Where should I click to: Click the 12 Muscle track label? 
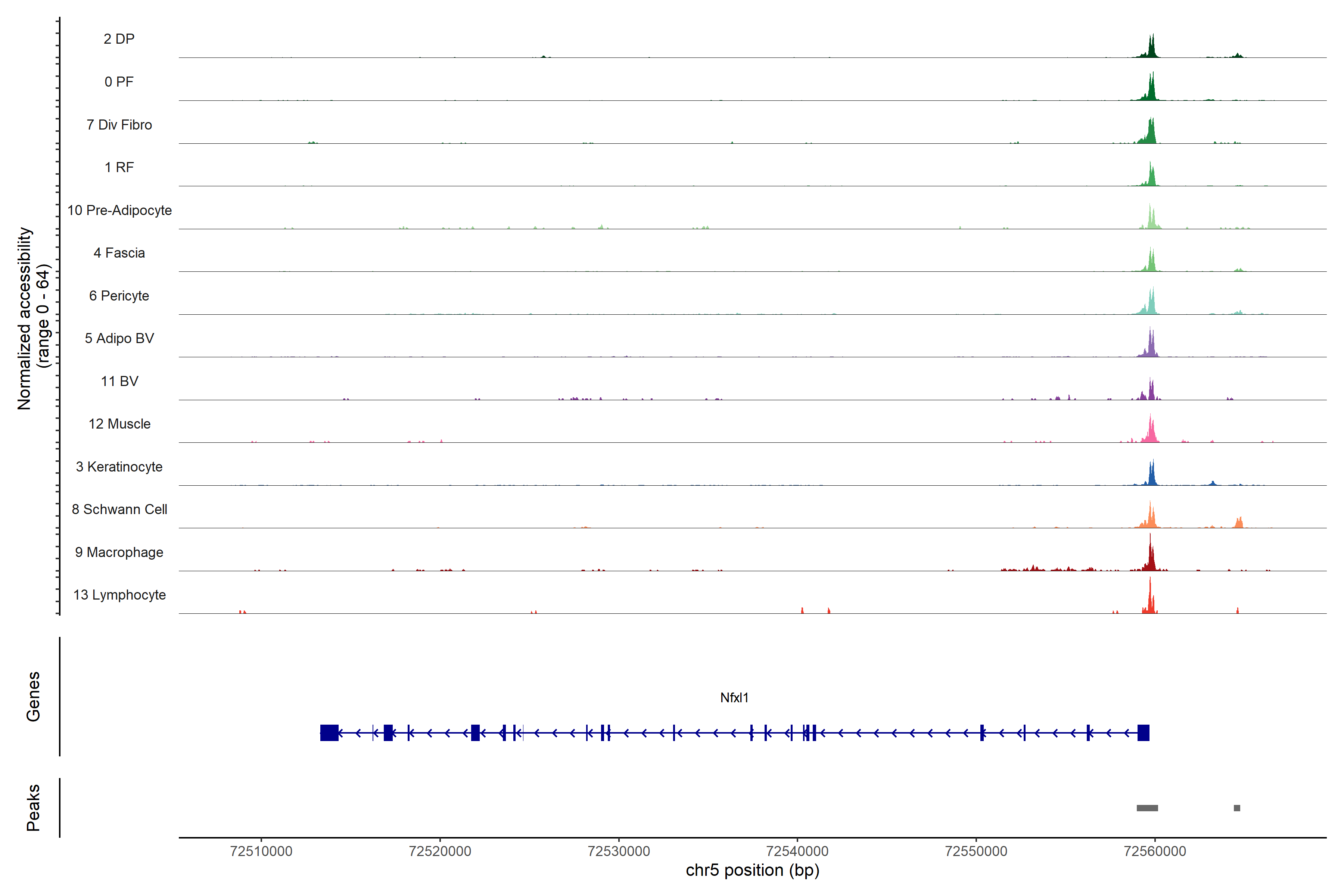click(x=119, y=424)
